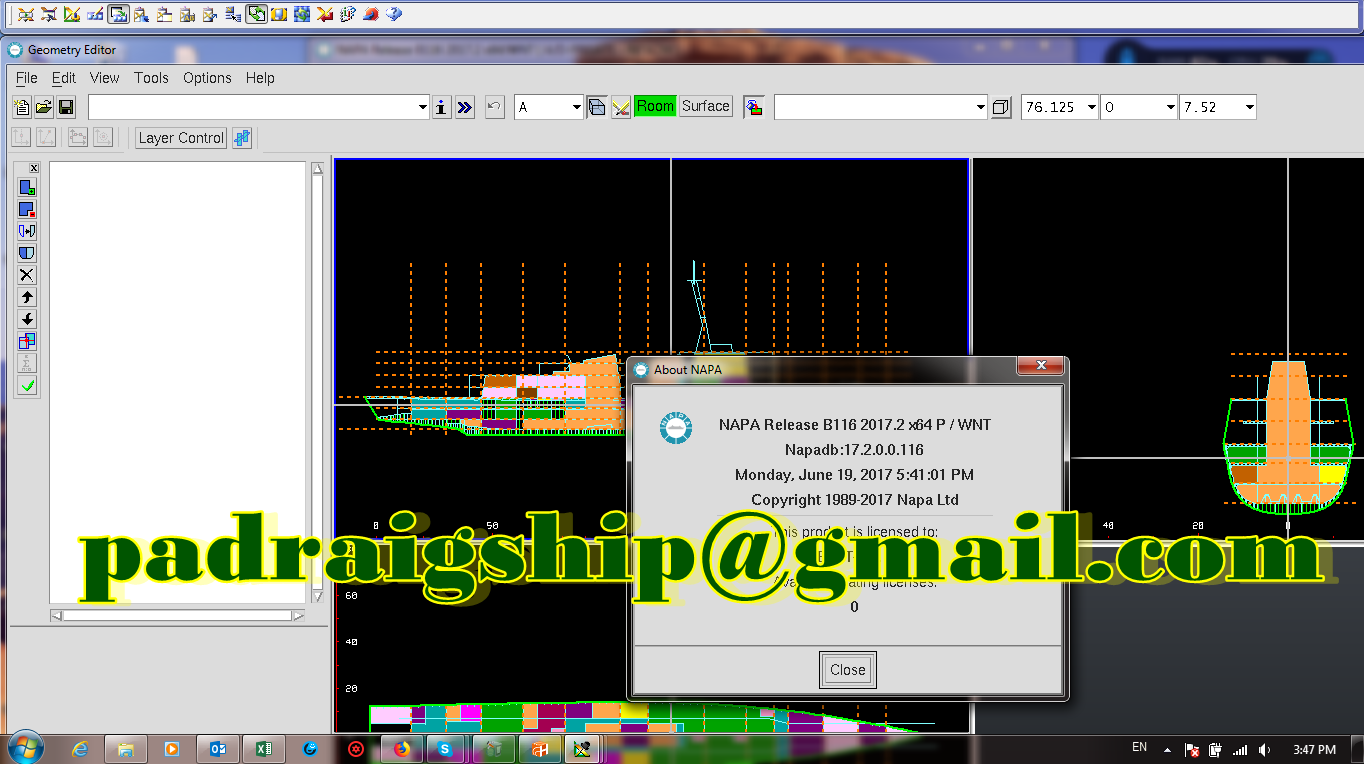Click the list panel scroll up arrow
Viewport: 1364px width, 764px height.
click(318, 169)
